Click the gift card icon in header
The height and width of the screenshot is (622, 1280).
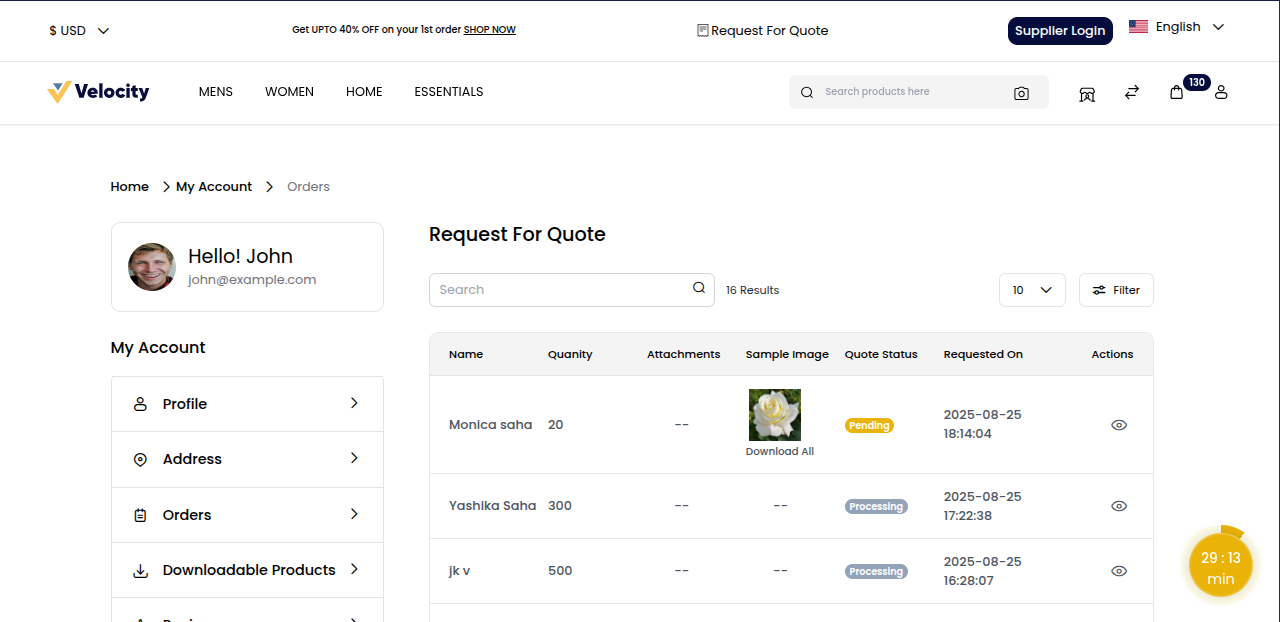1086,92
